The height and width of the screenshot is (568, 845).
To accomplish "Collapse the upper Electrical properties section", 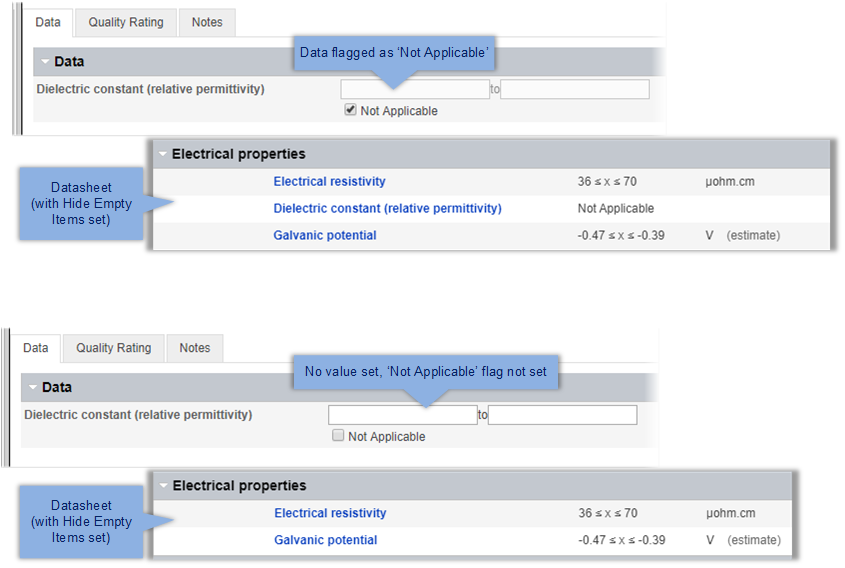I will [162, 154].
